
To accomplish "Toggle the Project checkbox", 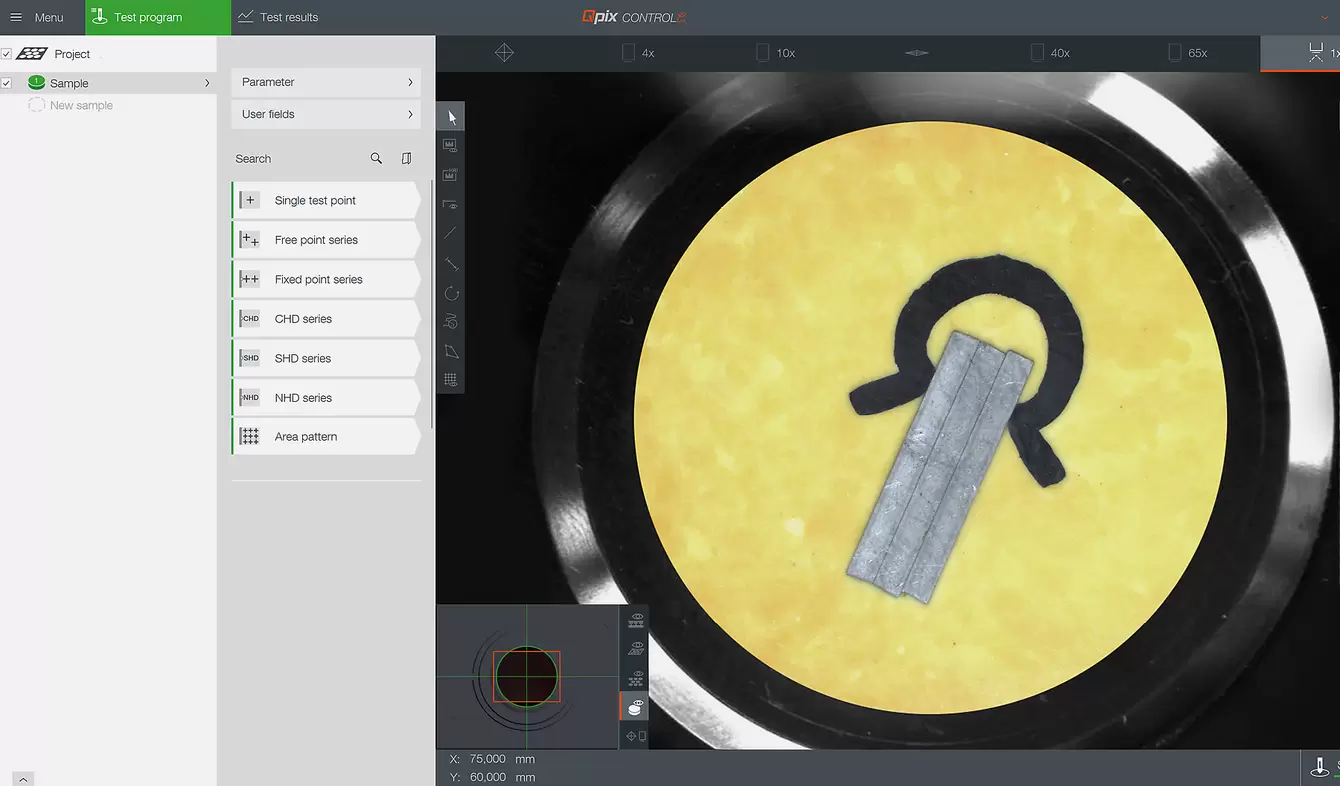I will click(x=7, y=54).
